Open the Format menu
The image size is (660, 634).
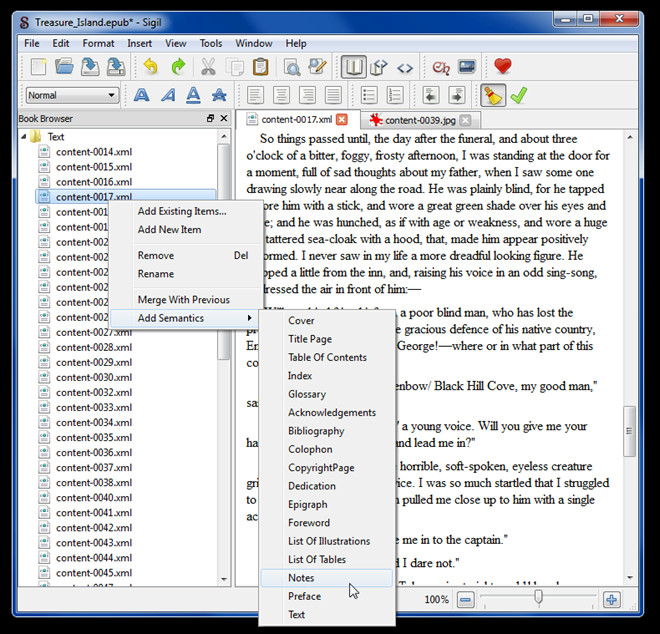tap(98, 43)
